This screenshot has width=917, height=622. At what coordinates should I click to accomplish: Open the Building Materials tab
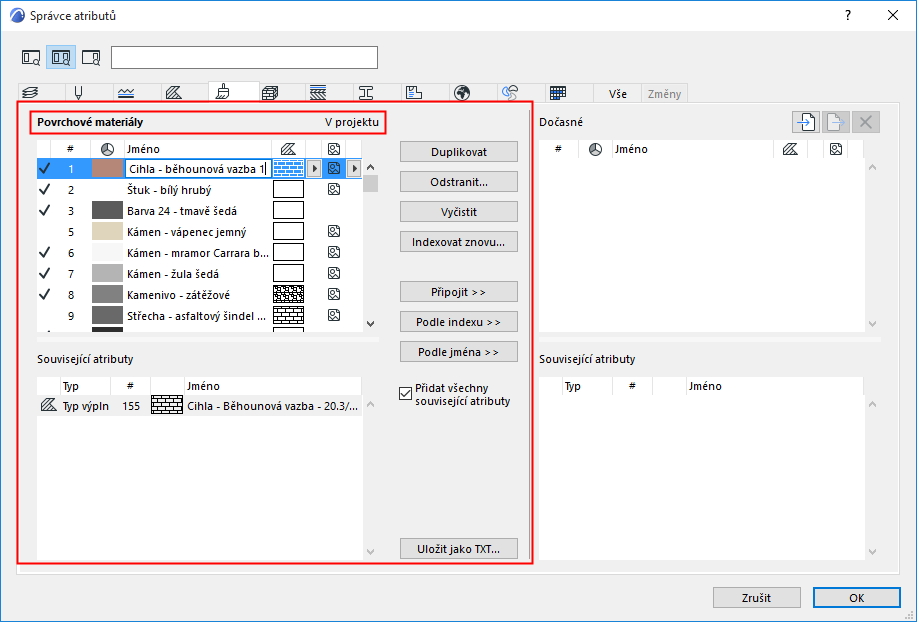pyautogui.click(x=270, y=93)
